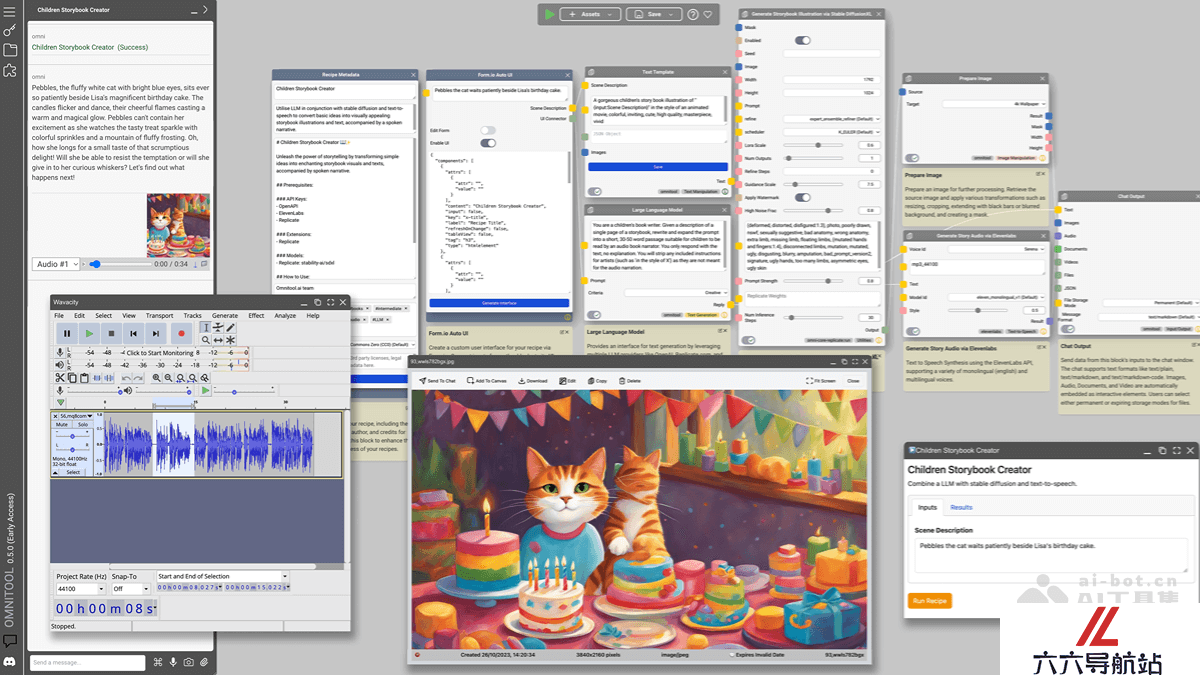
Task: Open the File menu in Wavacity
Action: pyautogui.click(x=59, y=315)
